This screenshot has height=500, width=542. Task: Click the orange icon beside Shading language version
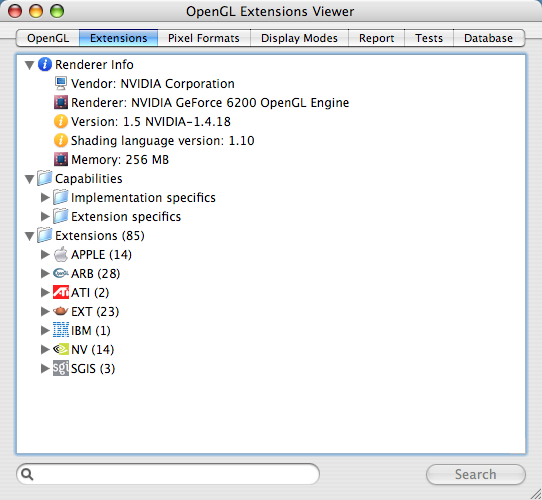[x=61, y=140]
